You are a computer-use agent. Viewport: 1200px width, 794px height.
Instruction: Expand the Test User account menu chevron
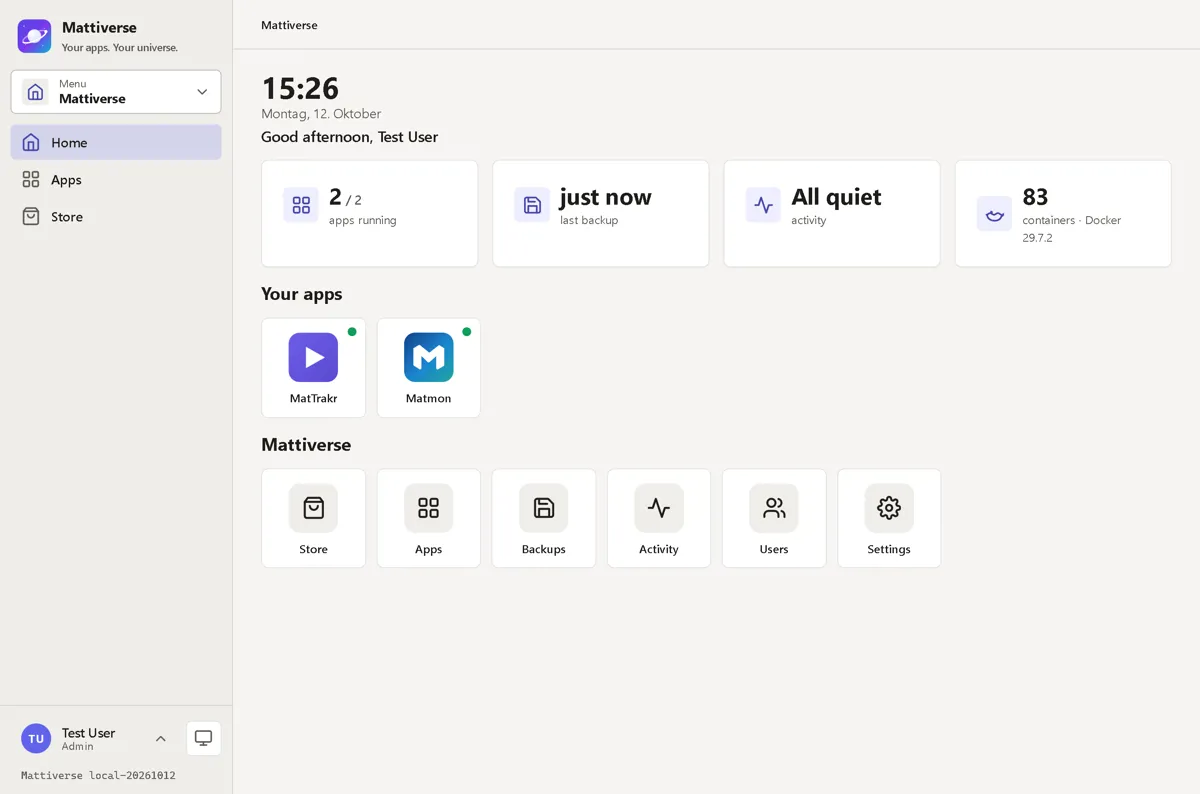(160, 739)
